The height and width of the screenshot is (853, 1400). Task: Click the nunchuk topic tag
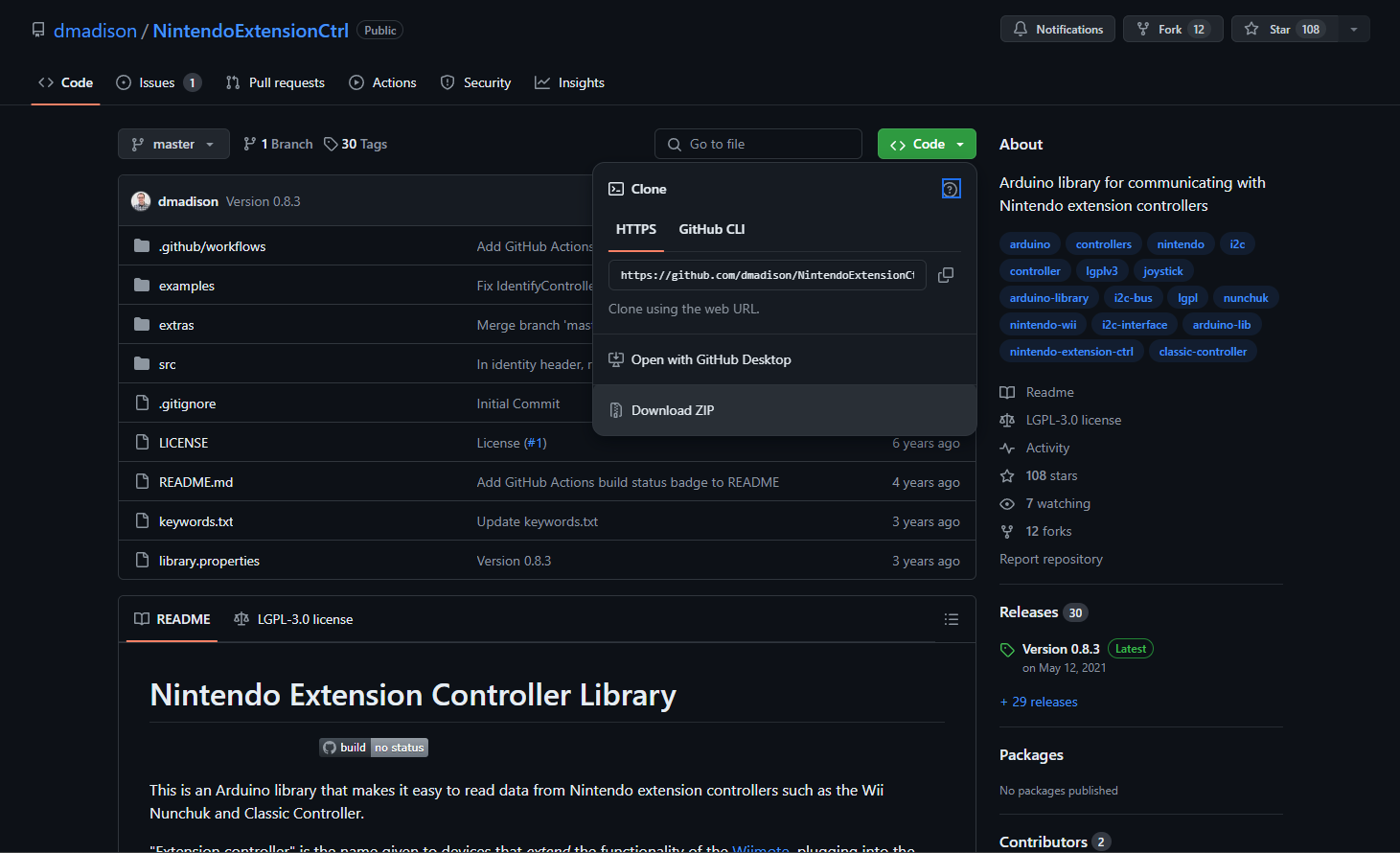pos(1246,298)
